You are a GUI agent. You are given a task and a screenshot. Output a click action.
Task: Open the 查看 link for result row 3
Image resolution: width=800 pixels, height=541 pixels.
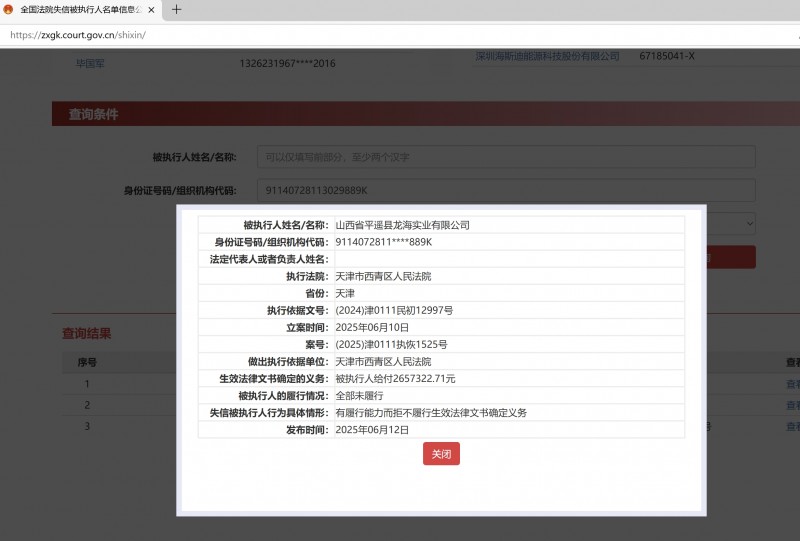pos(792,427)
